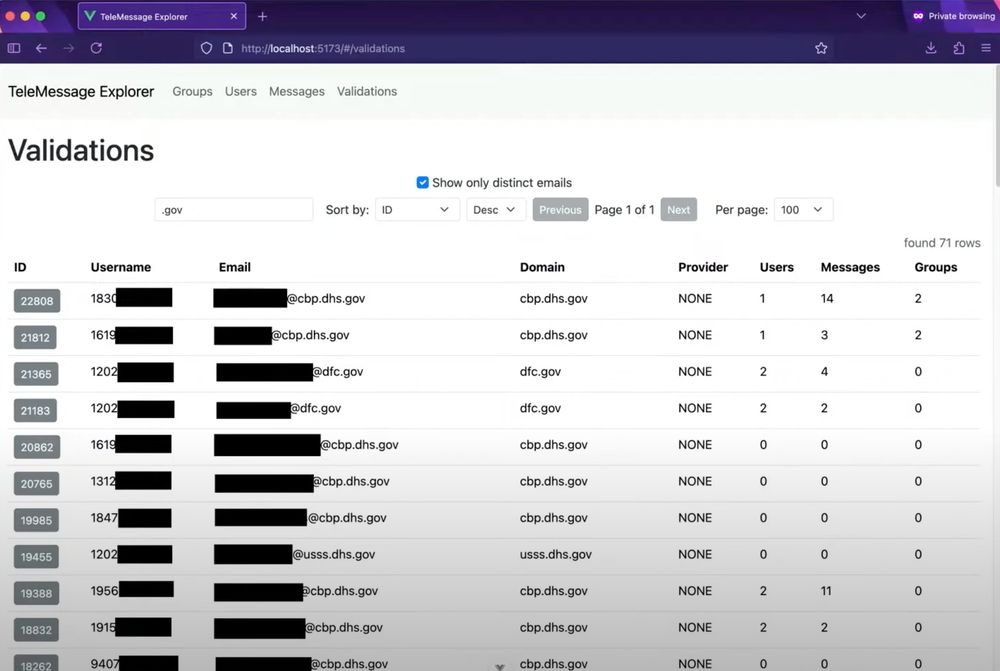Open validation ID 19455
Viewport: 1000px width, 671px height.
click(36, 557)
